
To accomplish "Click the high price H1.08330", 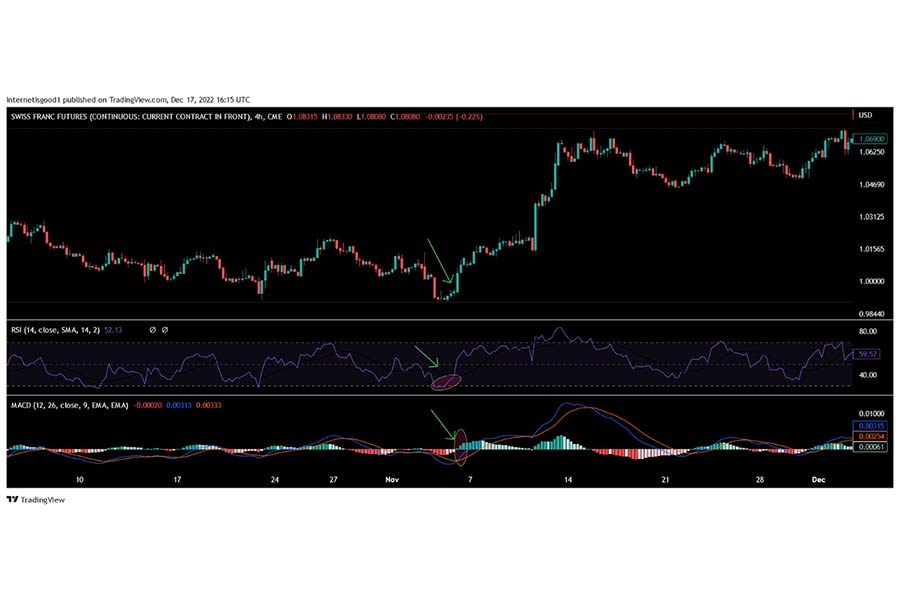I will click(x=337, y=117).
